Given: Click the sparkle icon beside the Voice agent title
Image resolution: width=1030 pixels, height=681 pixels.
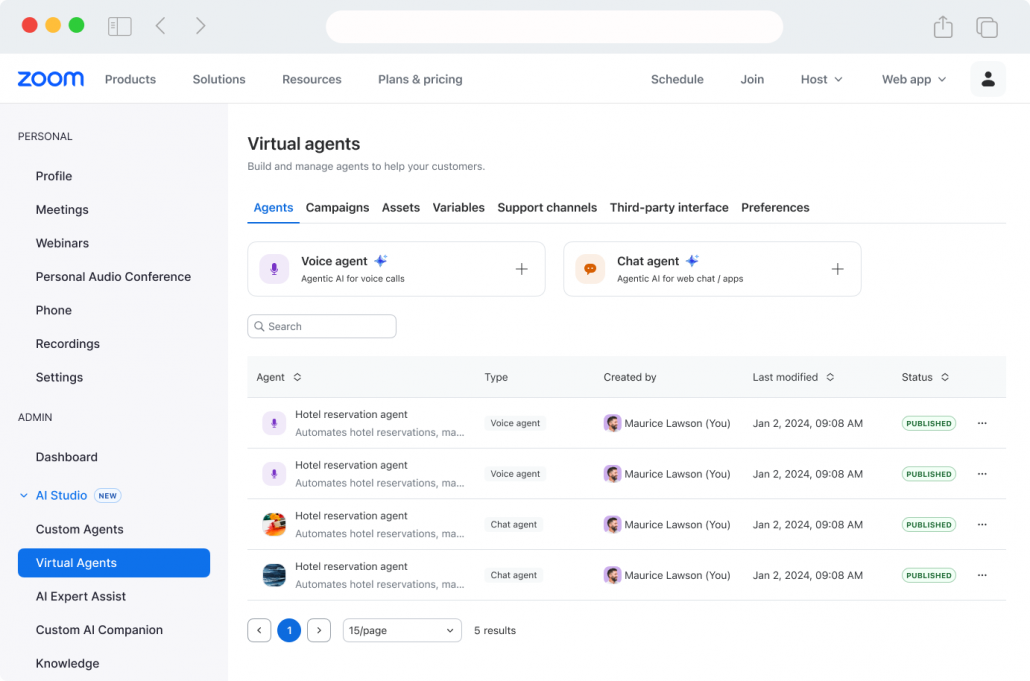Looking at the screenshot, I should tap(381, 261).
